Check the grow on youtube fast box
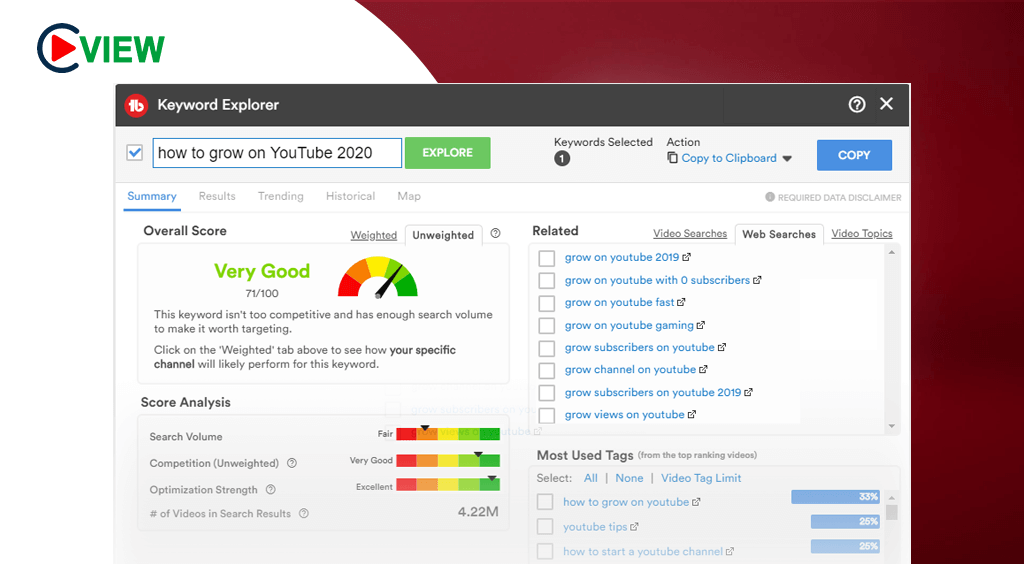Viewport: 1024px width, 564px height. [547, 304]
